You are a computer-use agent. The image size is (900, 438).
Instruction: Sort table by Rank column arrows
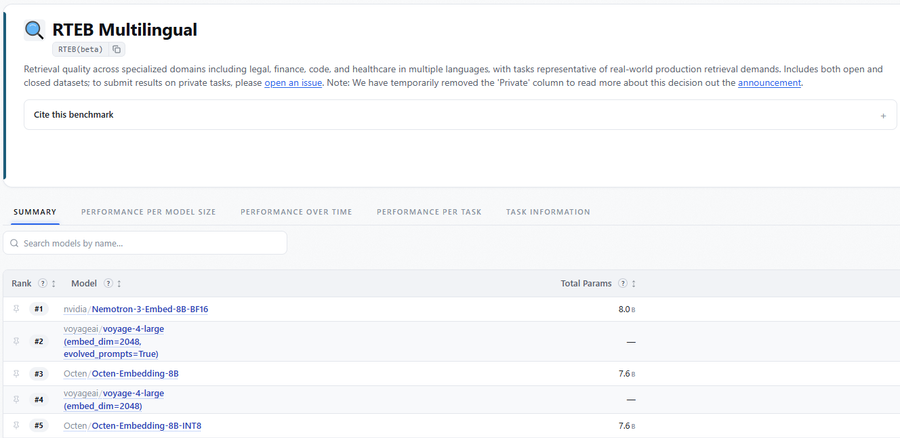54,284
